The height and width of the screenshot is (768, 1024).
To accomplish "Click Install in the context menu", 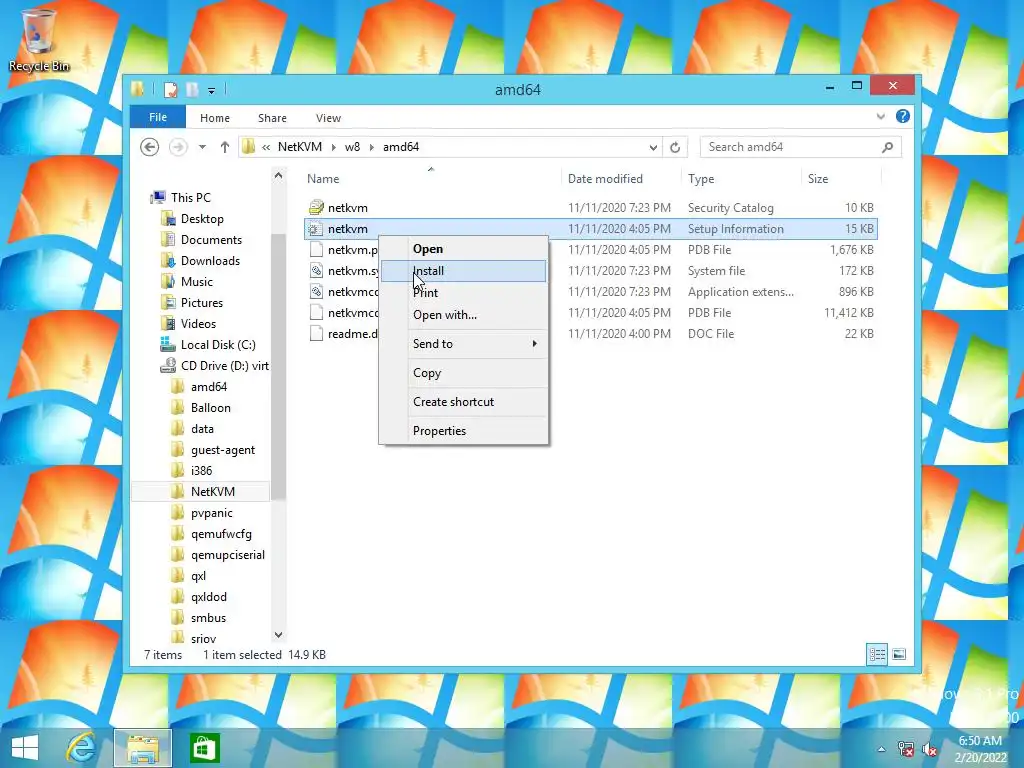I will click(x=463, y=271).
